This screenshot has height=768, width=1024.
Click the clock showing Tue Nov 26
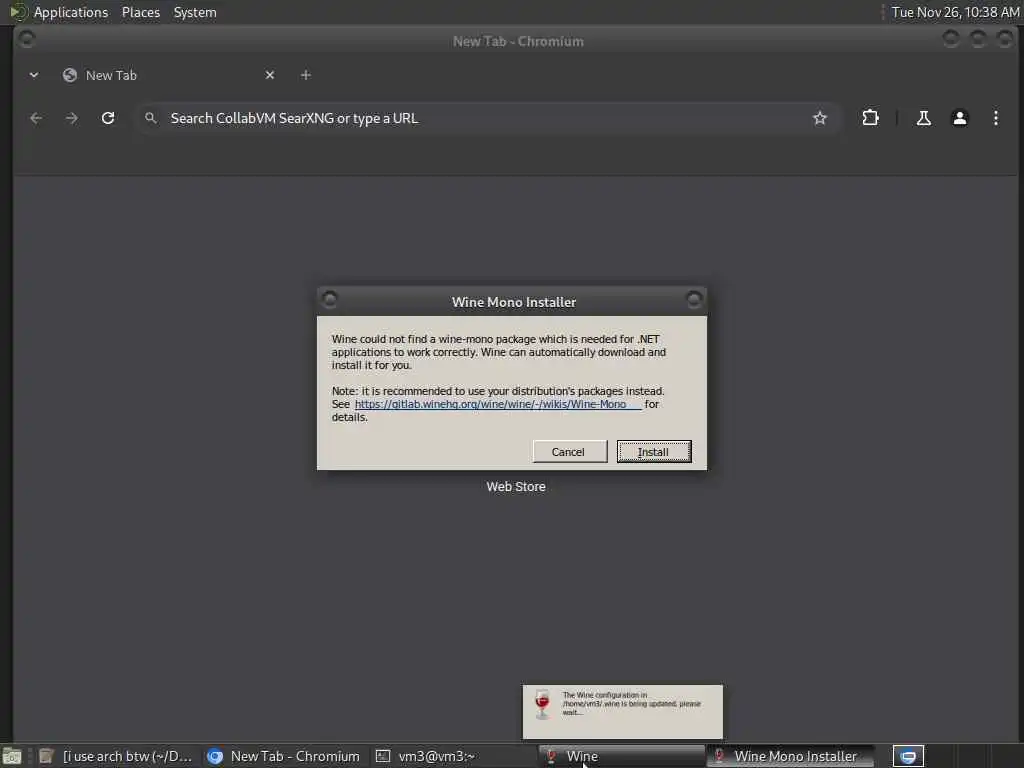coord(955,12)
